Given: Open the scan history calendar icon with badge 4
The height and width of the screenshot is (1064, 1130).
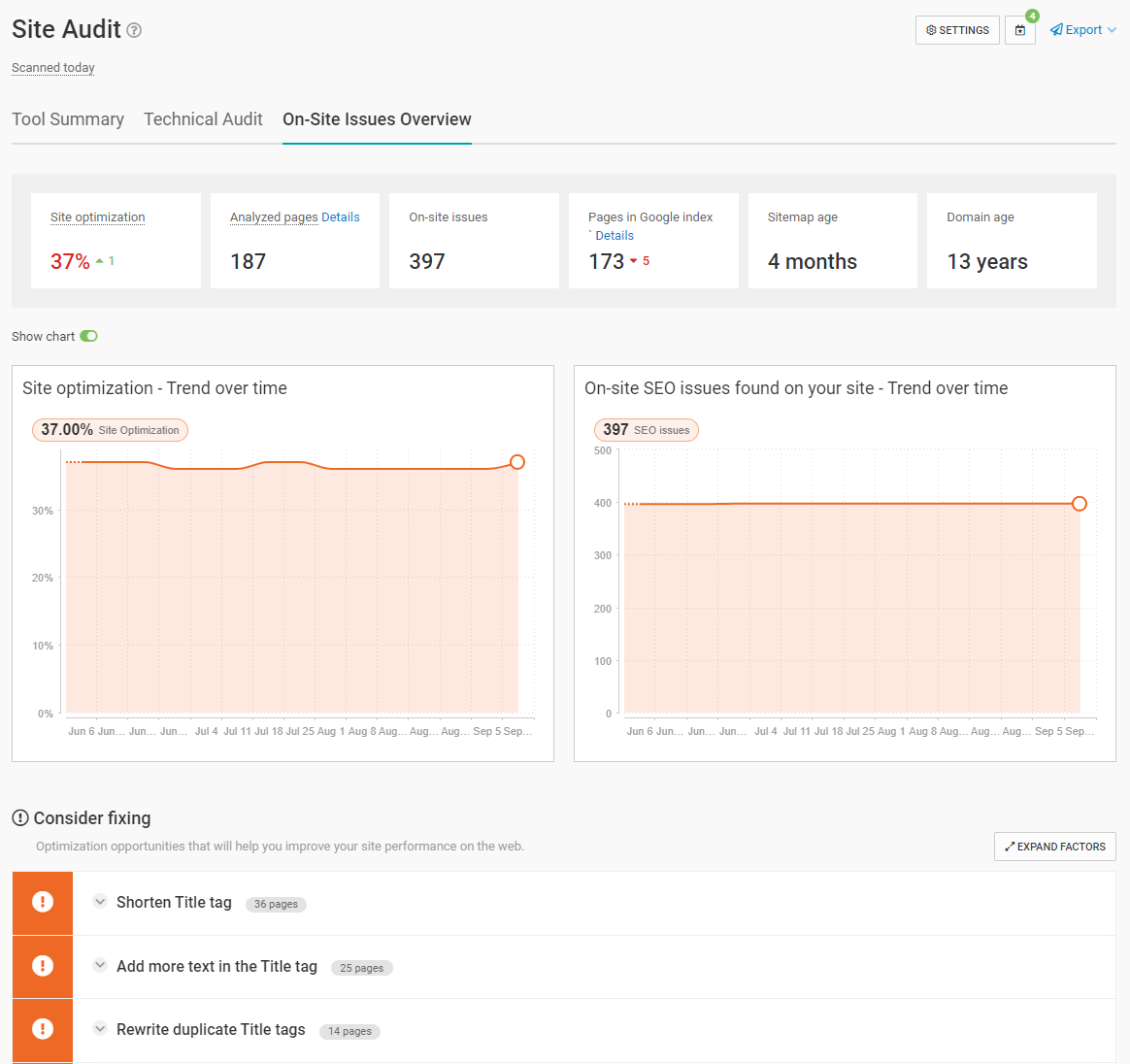Looking at the screenshot, I should pos(1019,30).
